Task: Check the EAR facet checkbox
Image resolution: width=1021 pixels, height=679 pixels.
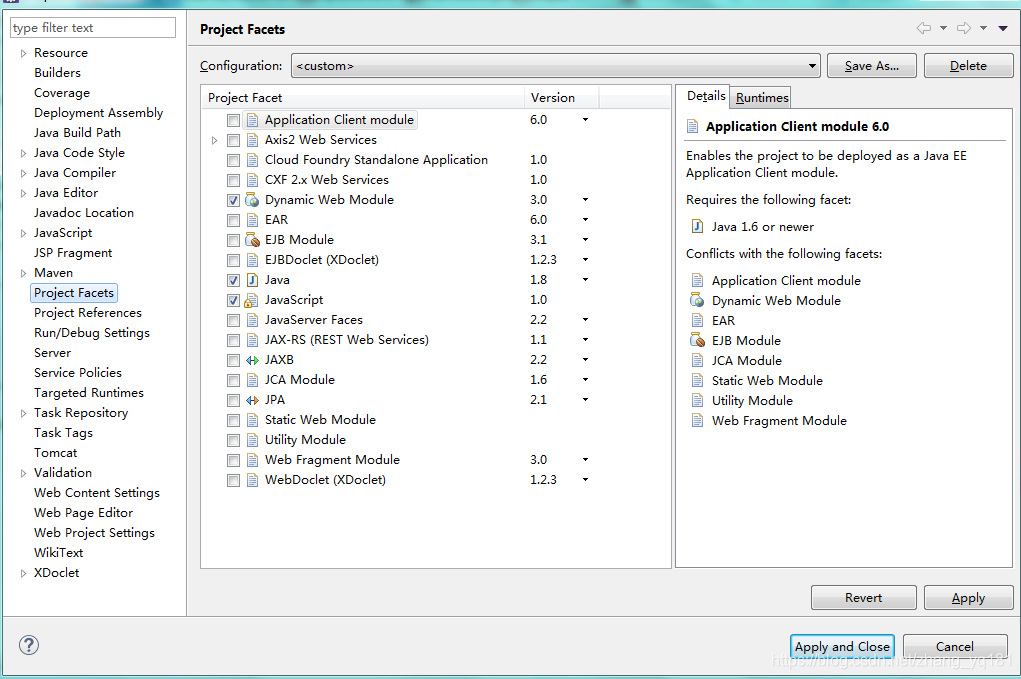Action: 233,221
